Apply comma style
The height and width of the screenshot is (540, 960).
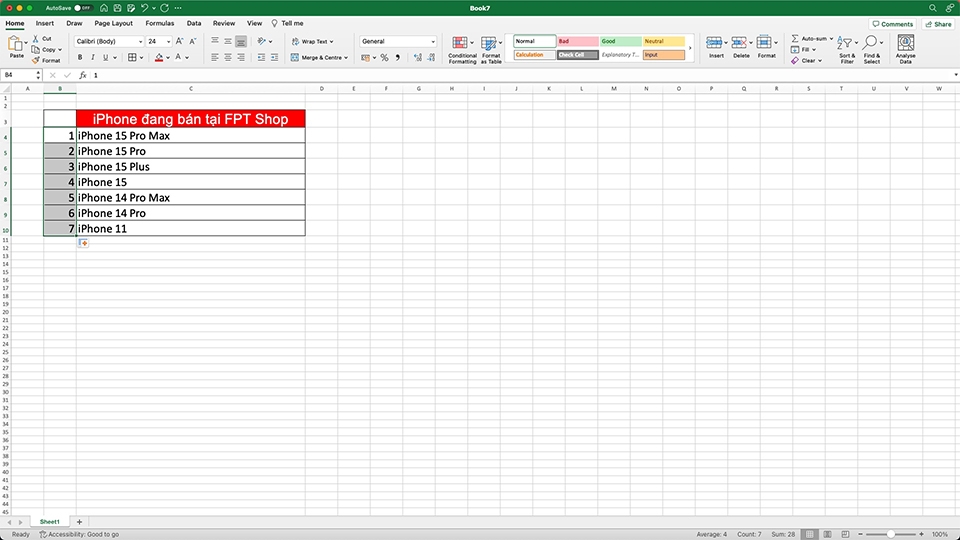397,58
